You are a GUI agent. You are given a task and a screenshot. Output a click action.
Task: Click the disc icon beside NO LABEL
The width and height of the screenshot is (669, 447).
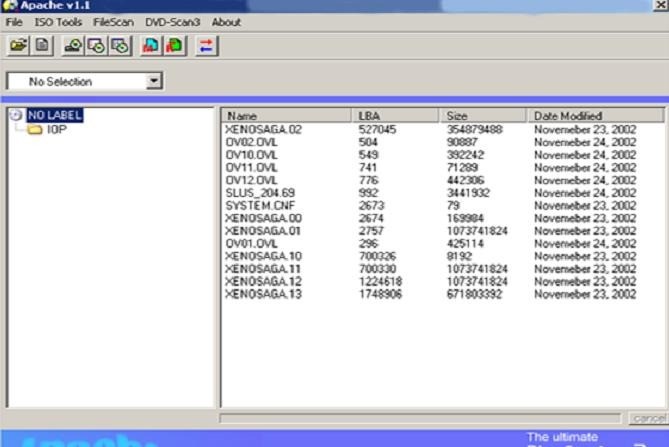(16, 115)
